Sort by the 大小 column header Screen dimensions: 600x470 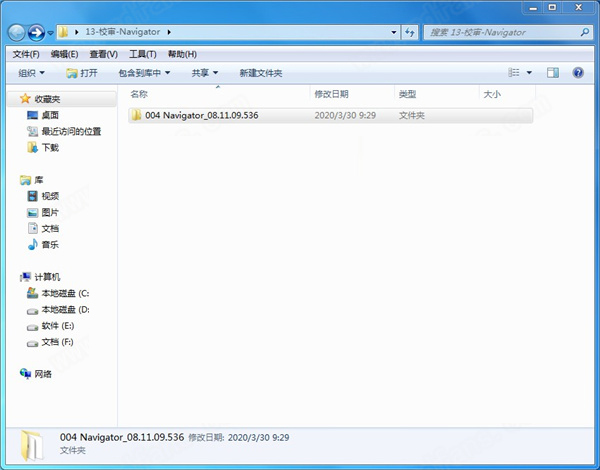point(492,94)
